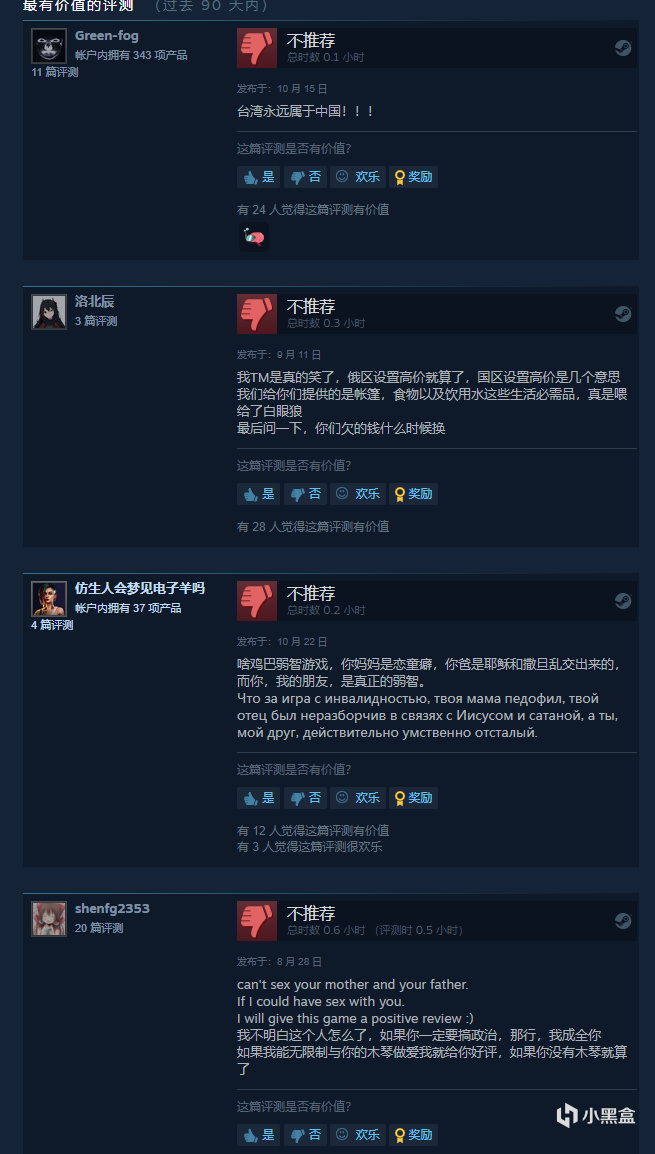Click thumbs-down icon on Green-fog's review
Screen dimensions: 655x1154
pyautogui.click(x=257, y=48)
